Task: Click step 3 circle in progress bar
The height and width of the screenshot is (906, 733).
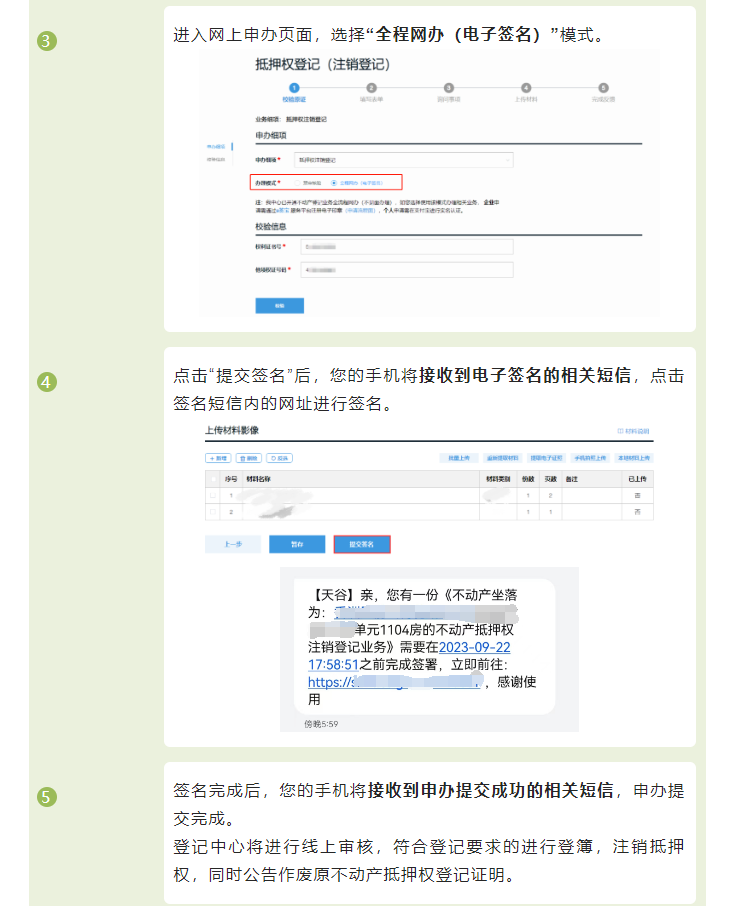Action: (x=449, y=88)
